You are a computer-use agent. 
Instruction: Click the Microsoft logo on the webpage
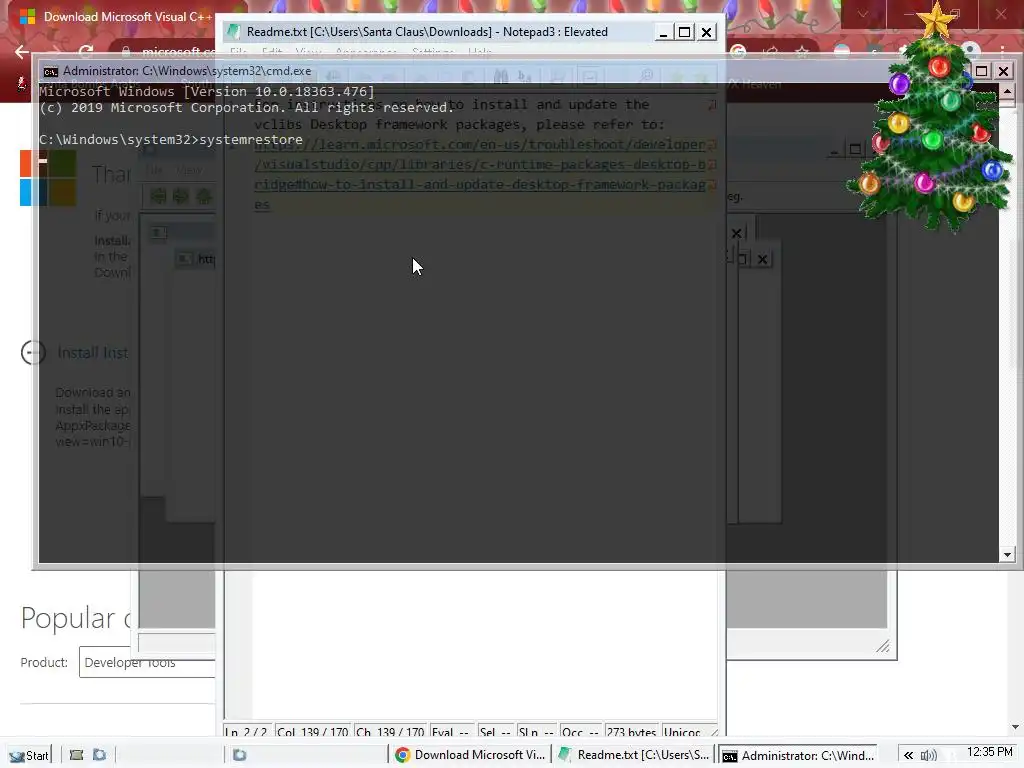tap(48, 178)
